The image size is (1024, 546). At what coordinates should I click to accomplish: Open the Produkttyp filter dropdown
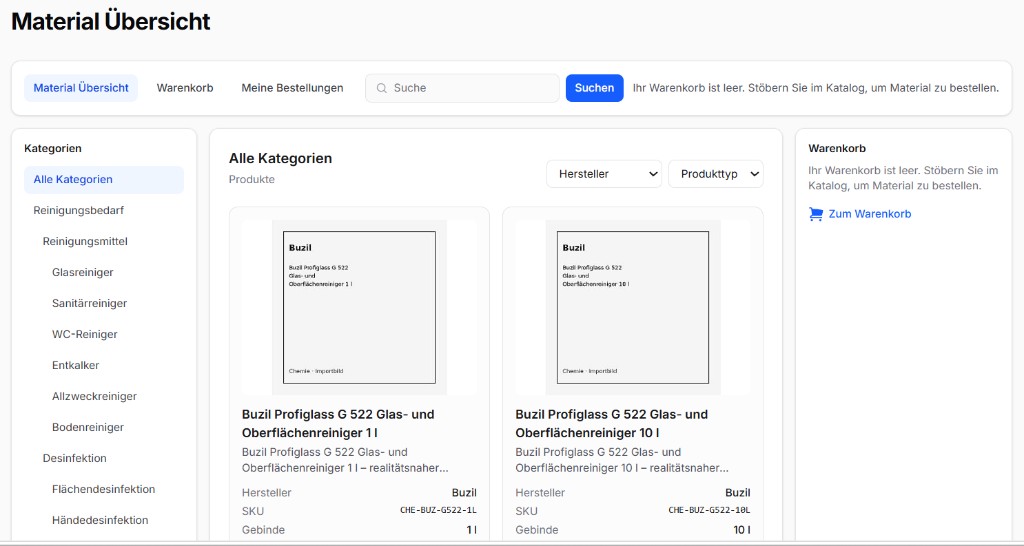(x=716, y=174)
